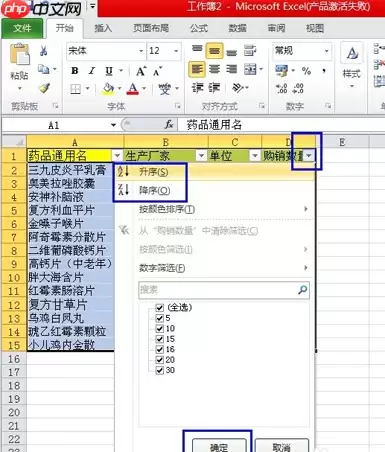Uncheck the value 20 checkbox
This screenshot has height=452, width=385.
pyautogui.click(x=160, y=360)
